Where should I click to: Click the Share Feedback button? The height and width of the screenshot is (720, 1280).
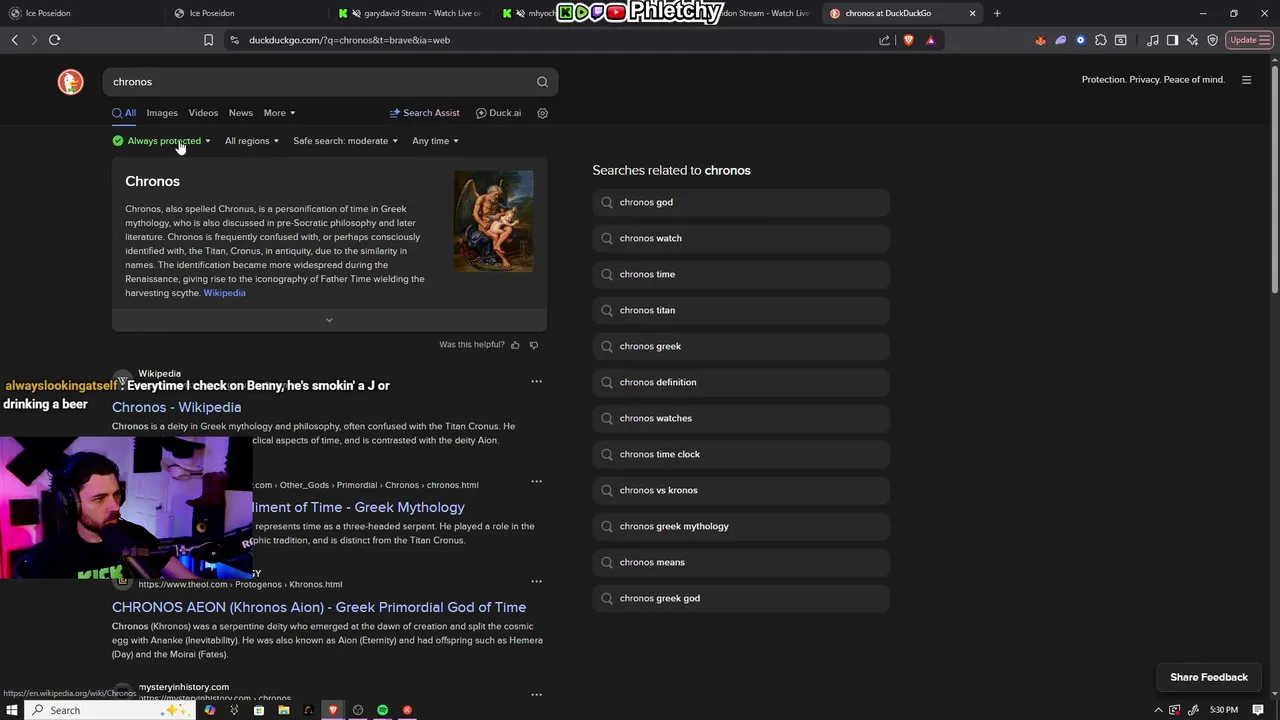point(1209,677)
